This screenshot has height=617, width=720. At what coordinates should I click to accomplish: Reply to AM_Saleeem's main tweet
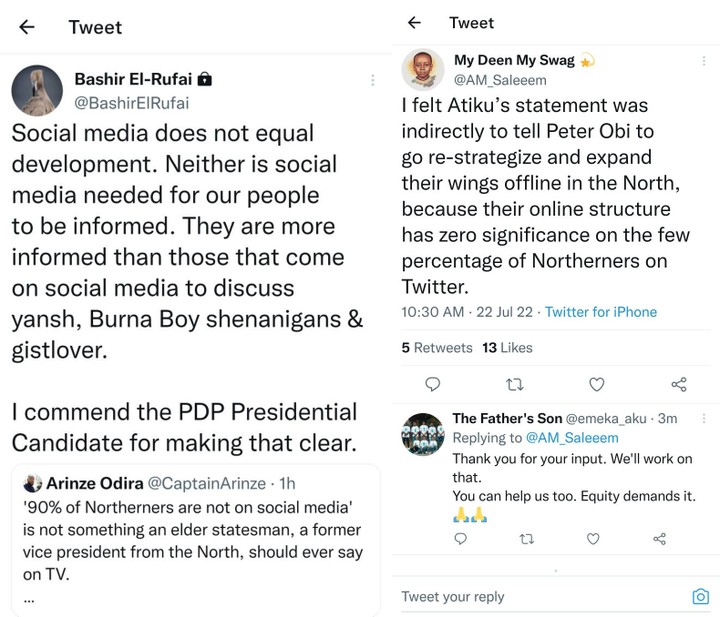click(433, 384)
